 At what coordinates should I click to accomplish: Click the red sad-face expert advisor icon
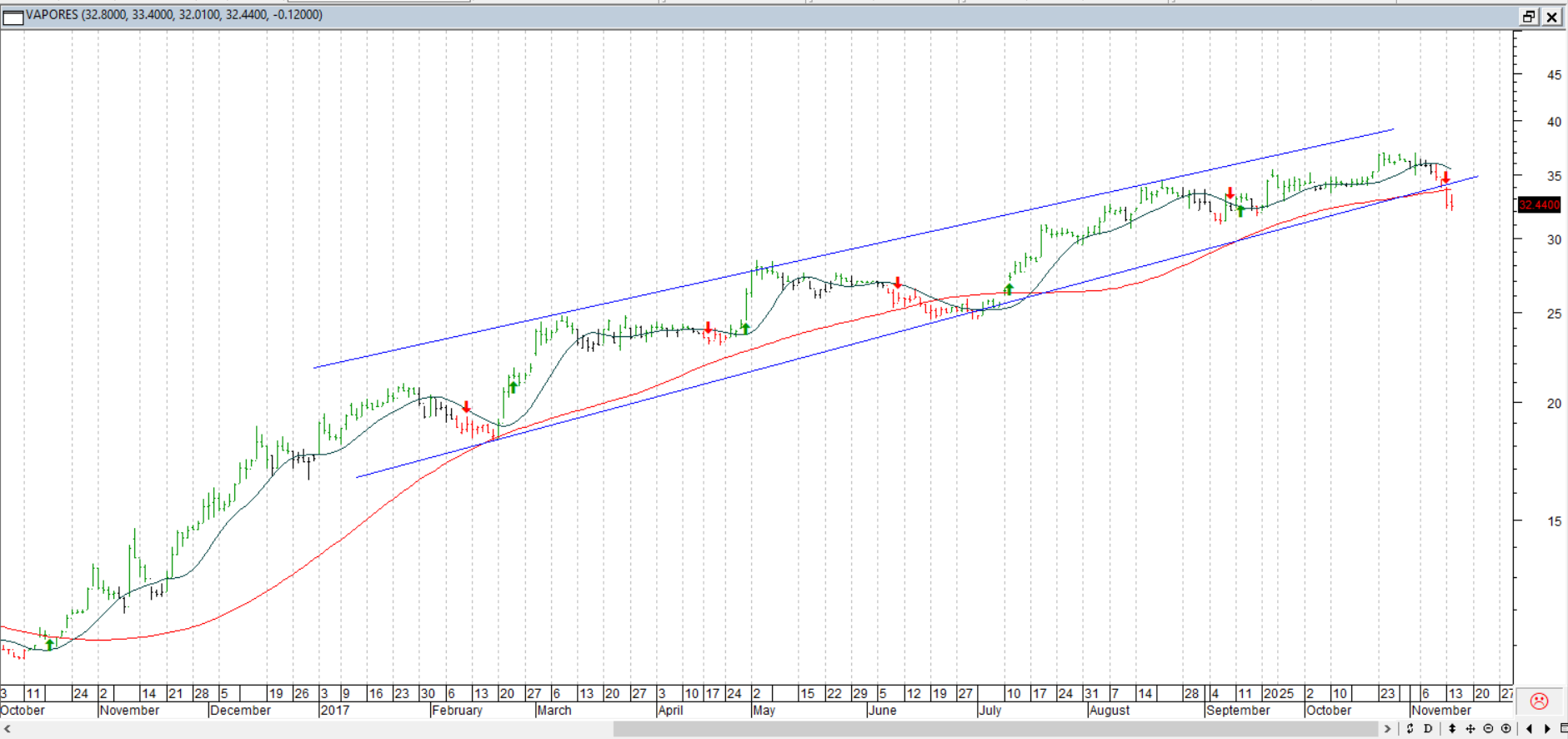pyautogui.click(x=1540, y=701)
